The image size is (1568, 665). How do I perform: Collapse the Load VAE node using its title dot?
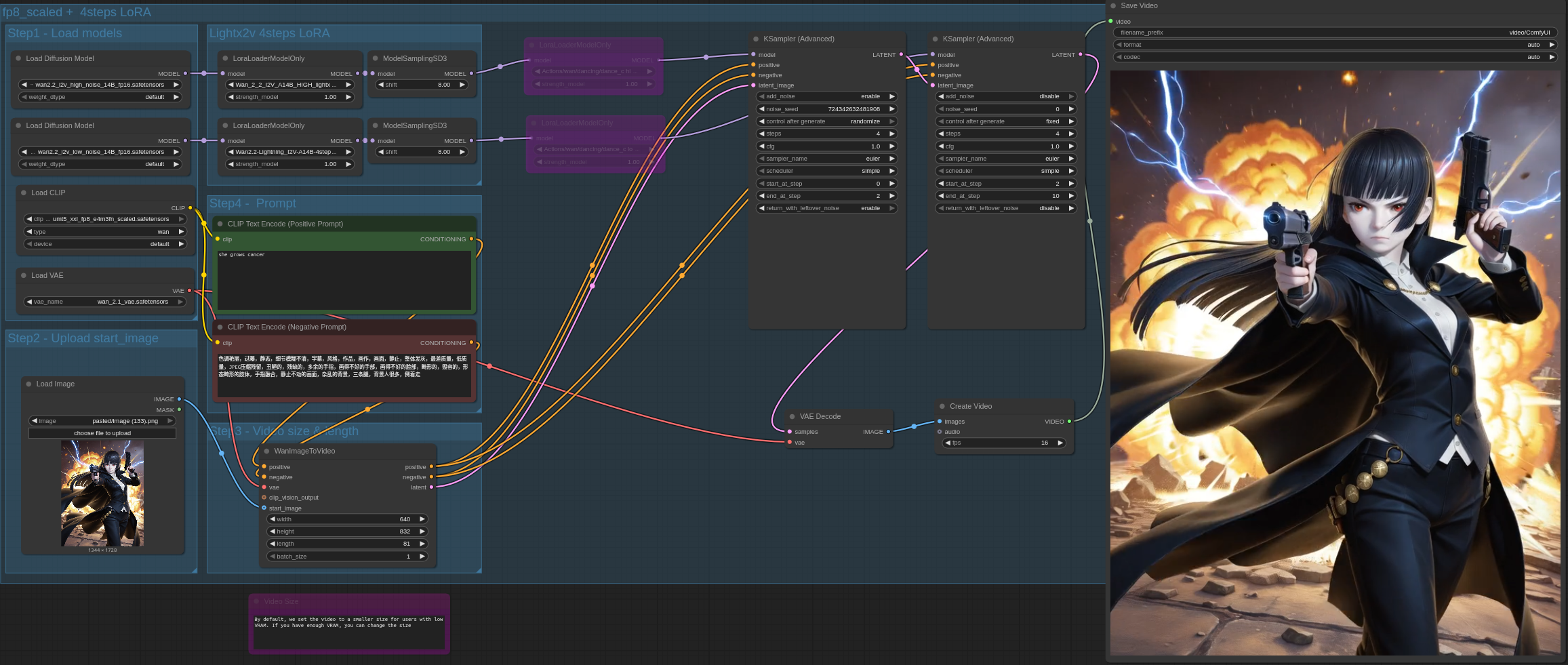click(24, 275)
